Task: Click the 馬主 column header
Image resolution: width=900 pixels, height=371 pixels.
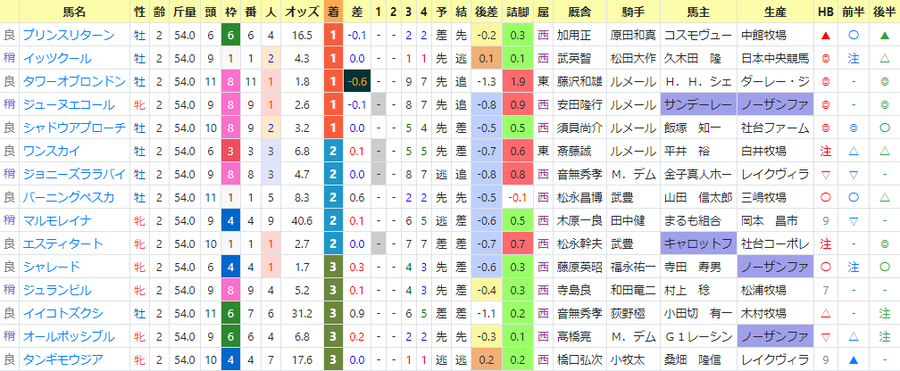Action: click(699, 11)
